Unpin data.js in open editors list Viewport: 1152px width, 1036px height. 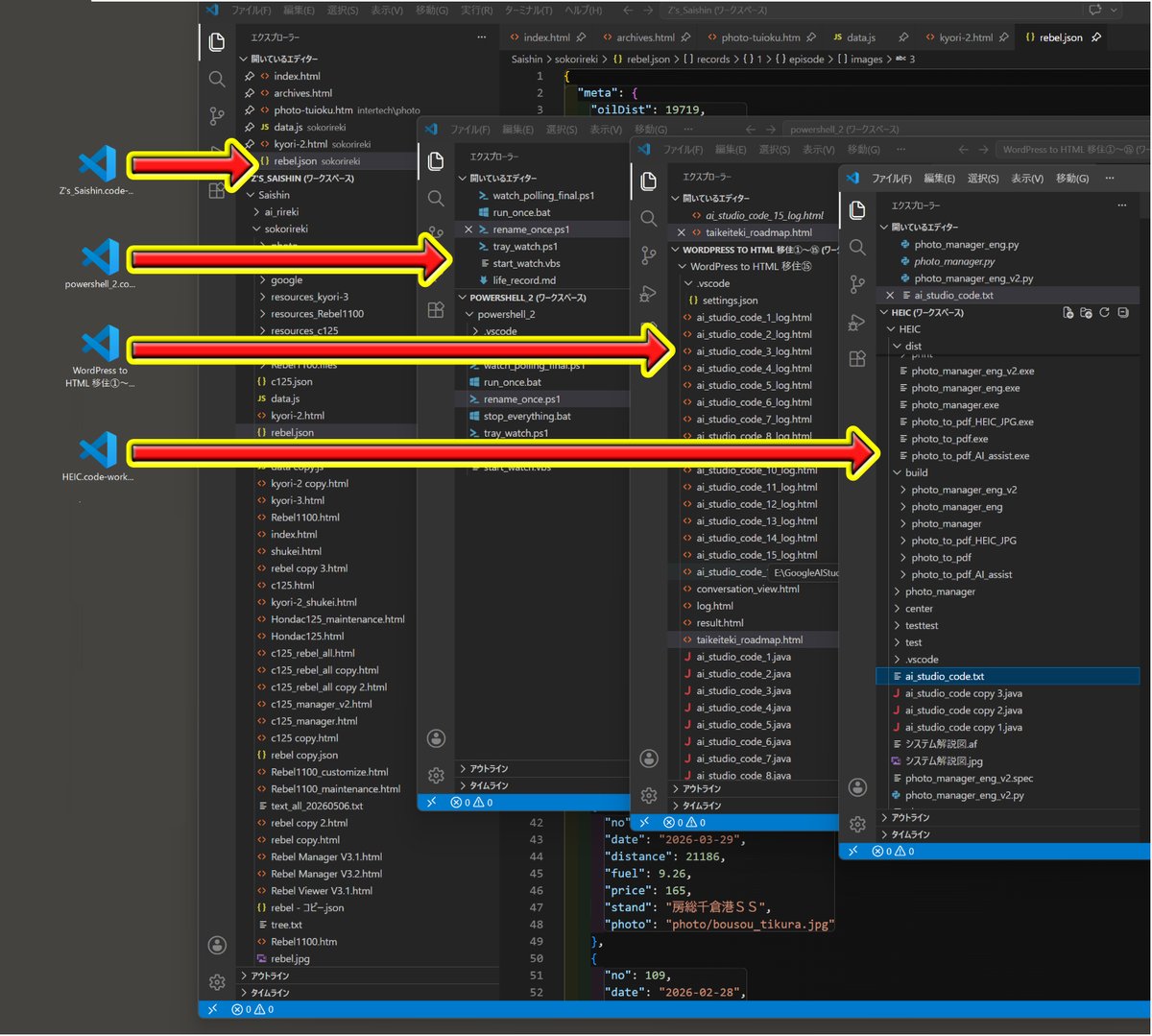pos(250,127)
